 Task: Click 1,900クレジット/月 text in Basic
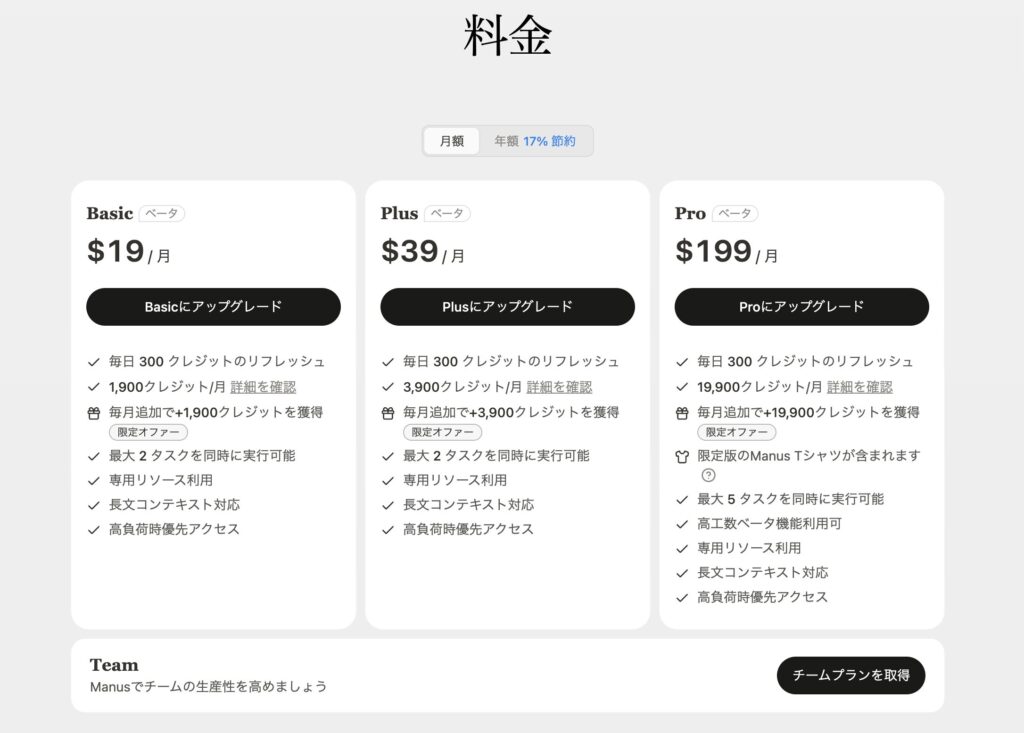pos(167,387)
